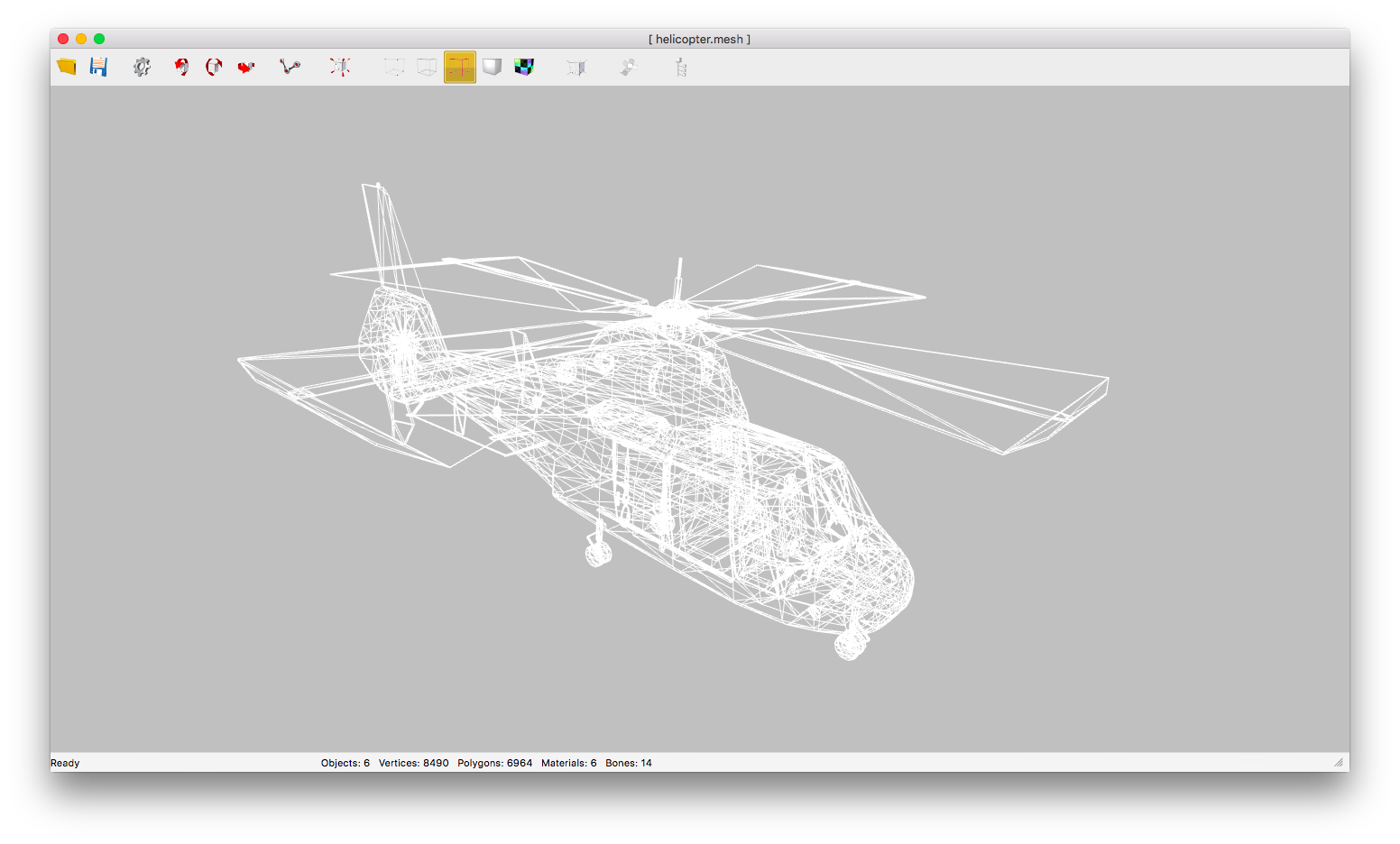
Task: Select the skeleton bone joints icon
Action: tap(290, 67)
